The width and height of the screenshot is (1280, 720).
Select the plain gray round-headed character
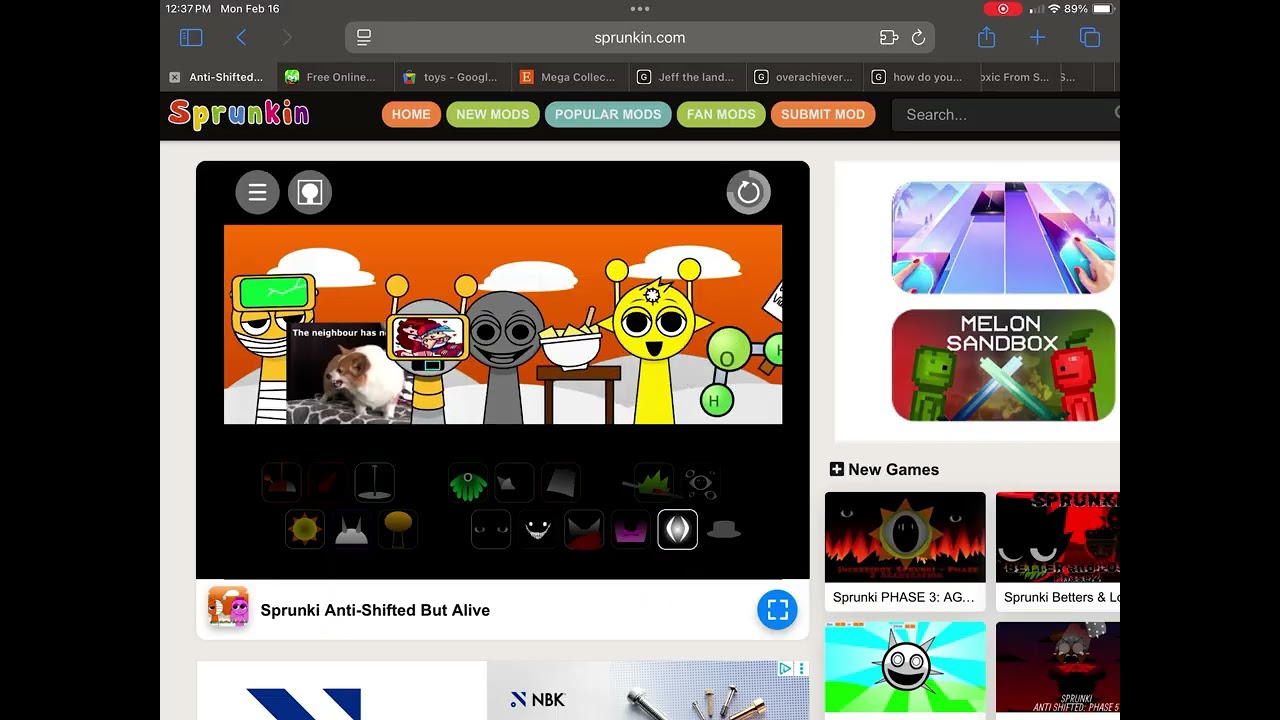click(x=507, y=355)
